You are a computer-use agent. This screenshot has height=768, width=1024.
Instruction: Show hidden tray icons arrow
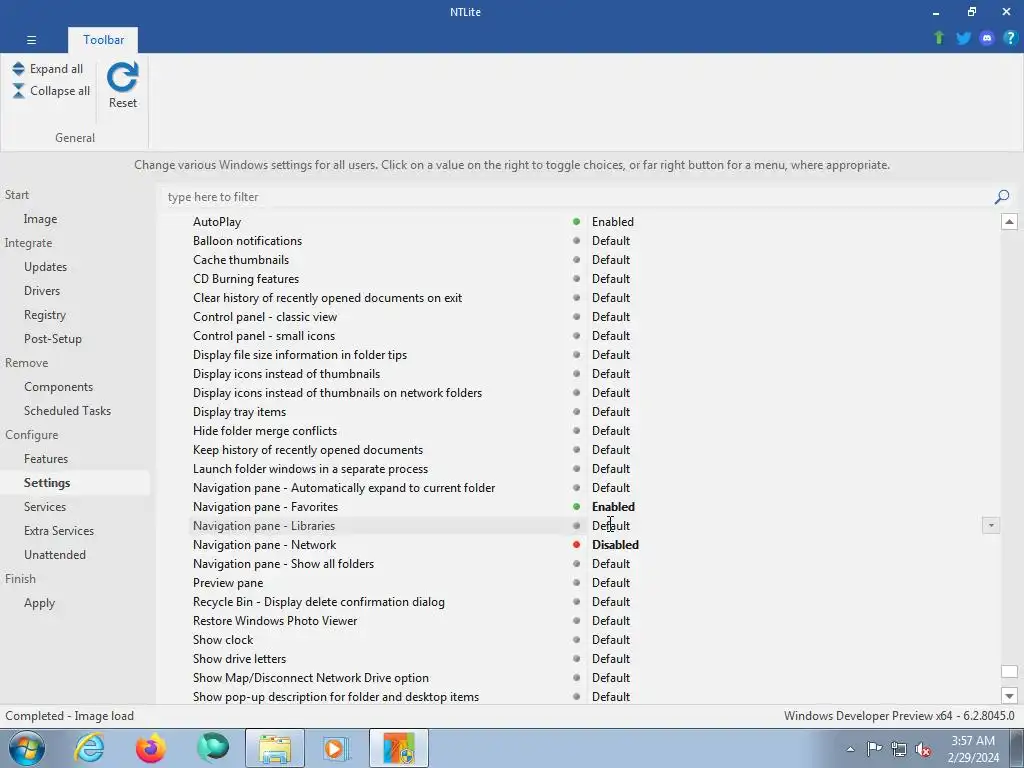[850, 750]
